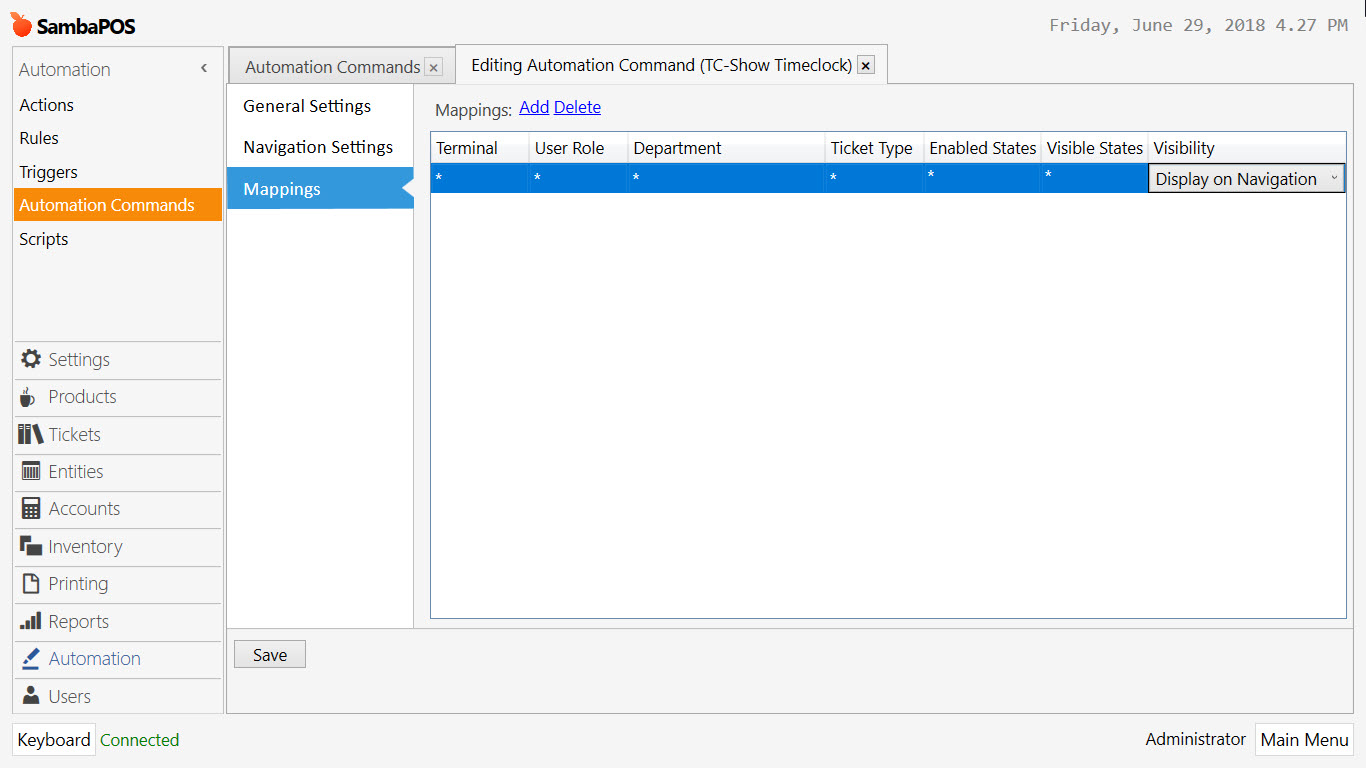
Task: Open the Tickets module
Action: click(x=71, y=434)
